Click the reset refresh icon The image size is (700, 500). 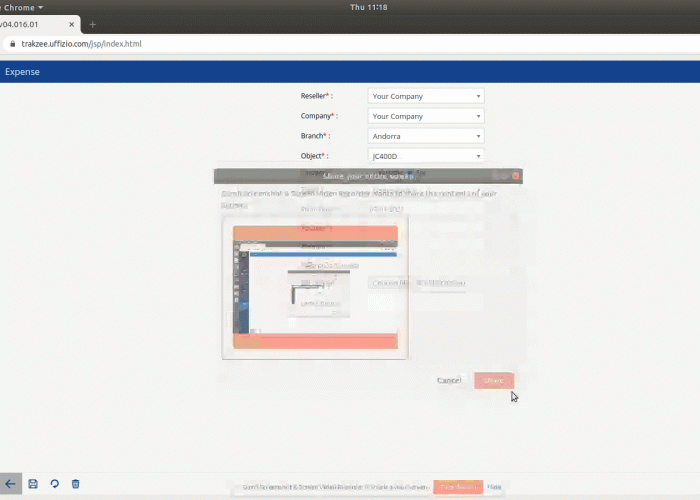click(x=54, y=484)
